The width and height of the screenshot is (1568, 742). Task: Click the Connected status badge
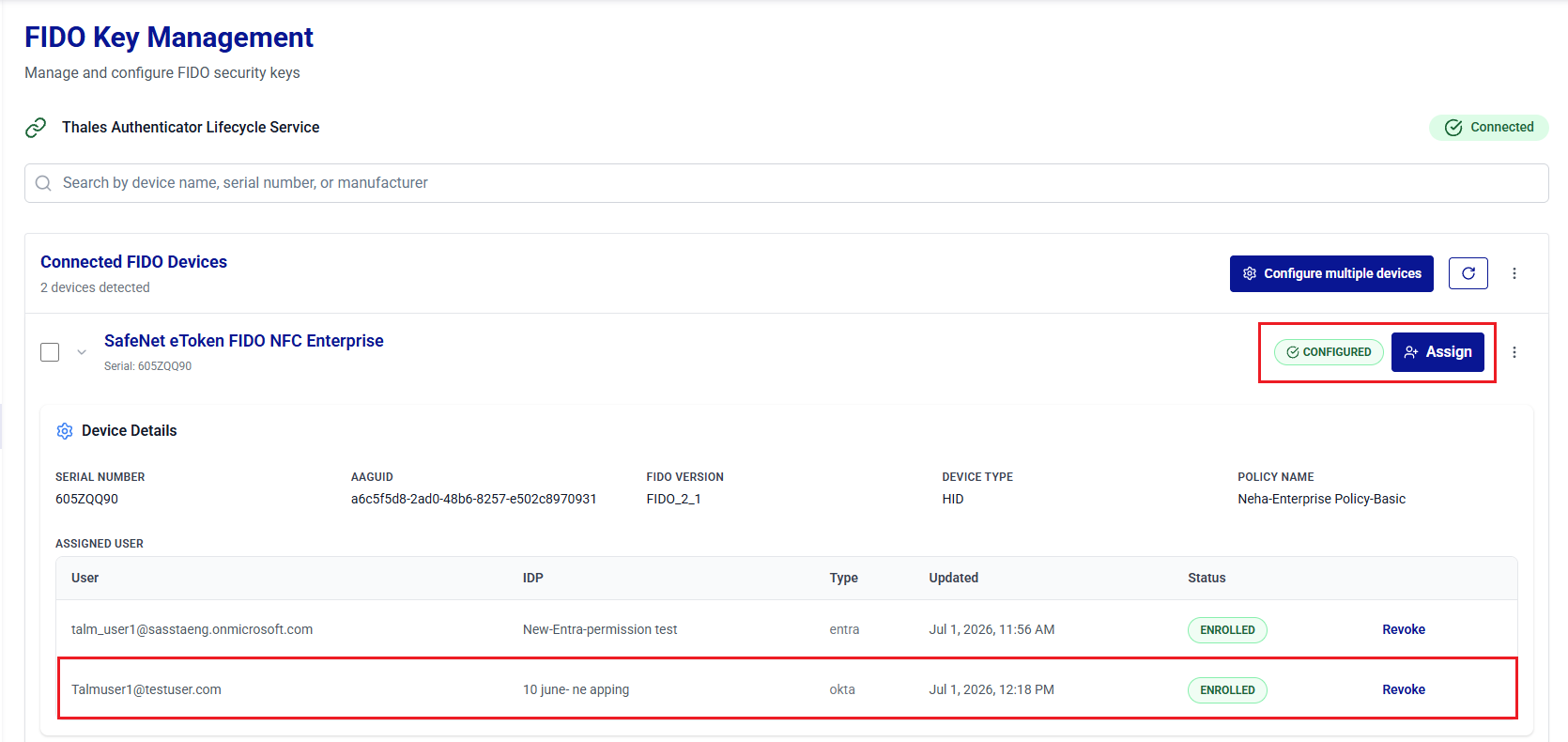pyautogui.click(x=1489, y=128)
